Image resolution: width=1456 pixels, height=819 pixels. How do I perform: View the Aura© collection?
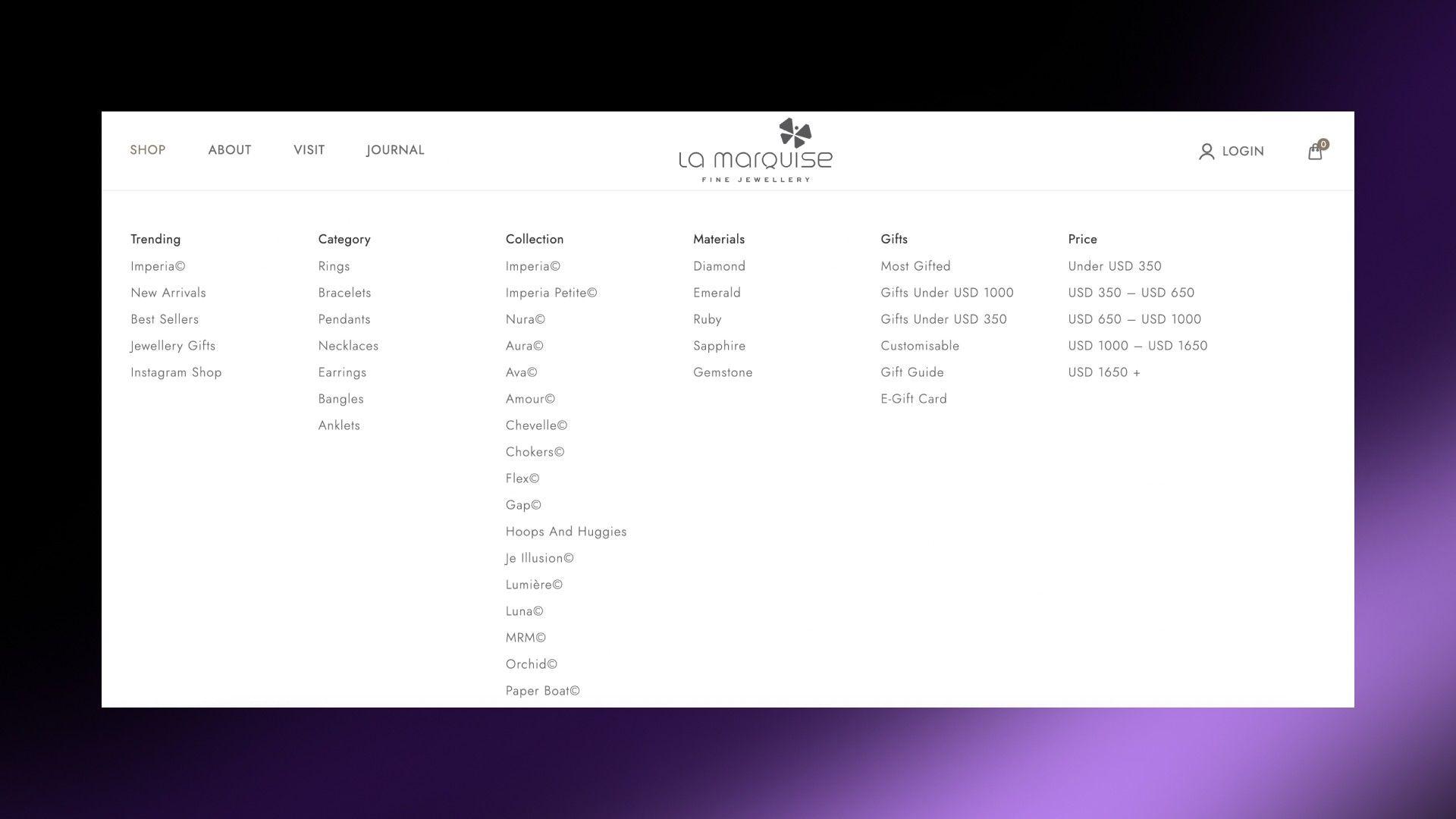(x=525, y=346)
